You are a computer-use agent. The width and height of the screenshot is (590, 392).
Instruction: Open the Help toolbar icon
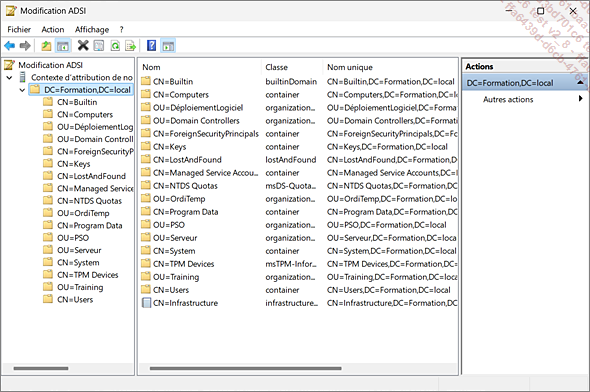(x=151, y=46)
